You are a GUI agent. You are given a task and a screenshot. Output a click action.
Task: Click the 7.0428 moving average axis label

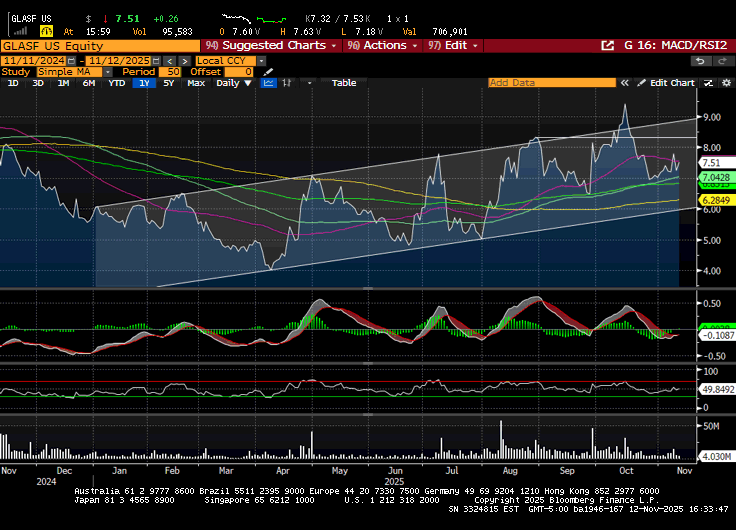click(x=716, y=177)
